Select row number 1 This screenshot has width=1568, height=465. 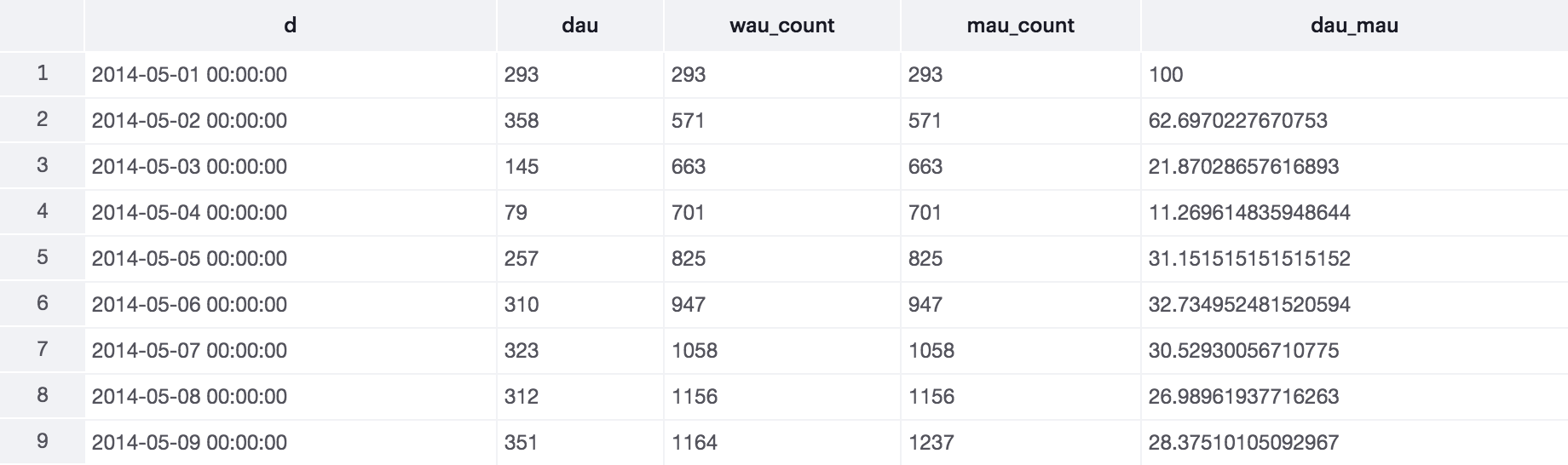[x=42, y=73]
